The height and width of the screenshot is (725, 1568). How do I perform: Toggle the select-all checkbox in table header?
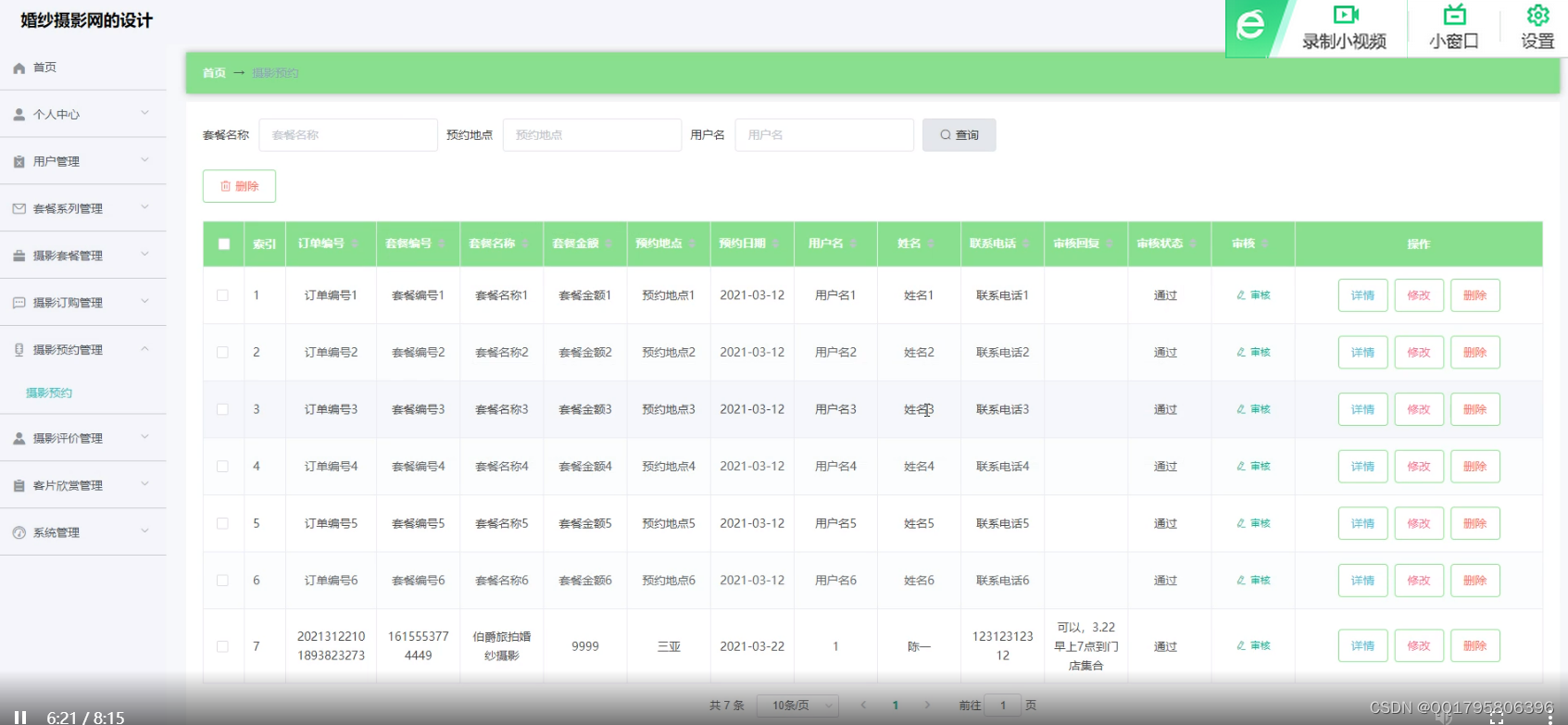point(224,244)
